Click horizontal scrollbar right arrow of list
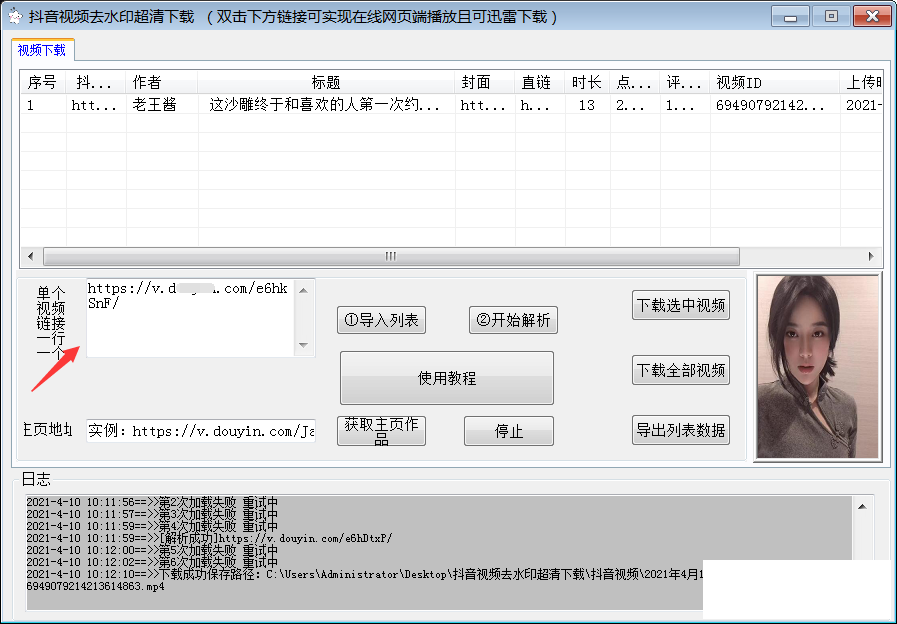The image size is (897, 624). pos(871,256)
